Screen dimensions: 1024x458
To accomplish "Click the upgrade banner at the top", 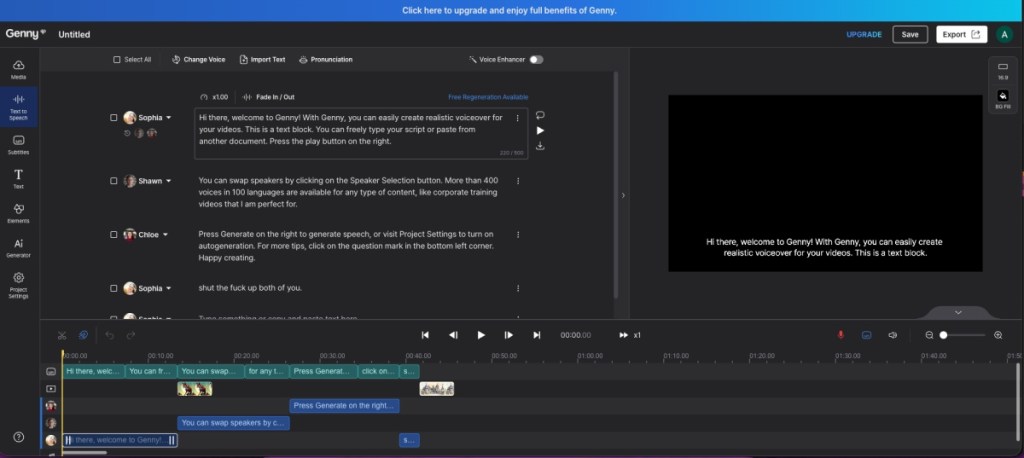I will (x=509, y=10).
